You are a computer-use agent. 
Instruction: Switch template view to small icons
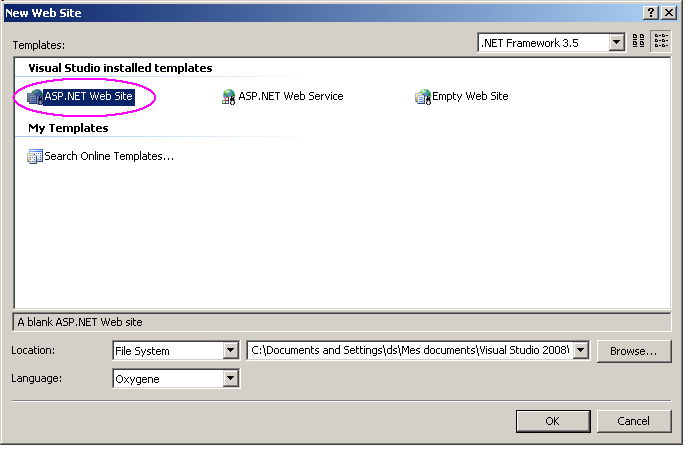tap(661, 42)
